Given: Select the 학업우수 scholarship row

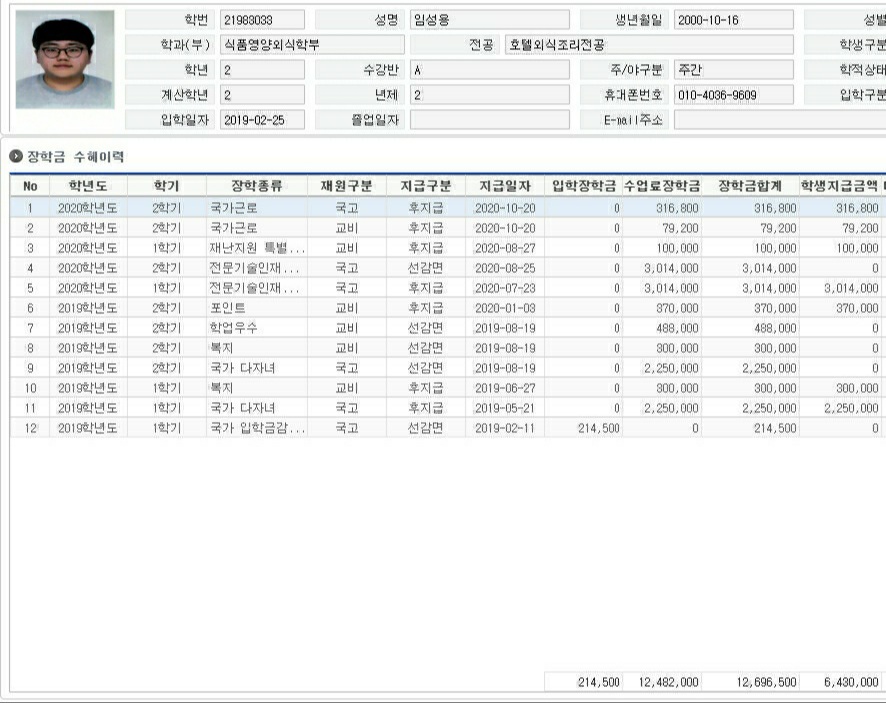Looking at the screenshot, I should (446, 328).
